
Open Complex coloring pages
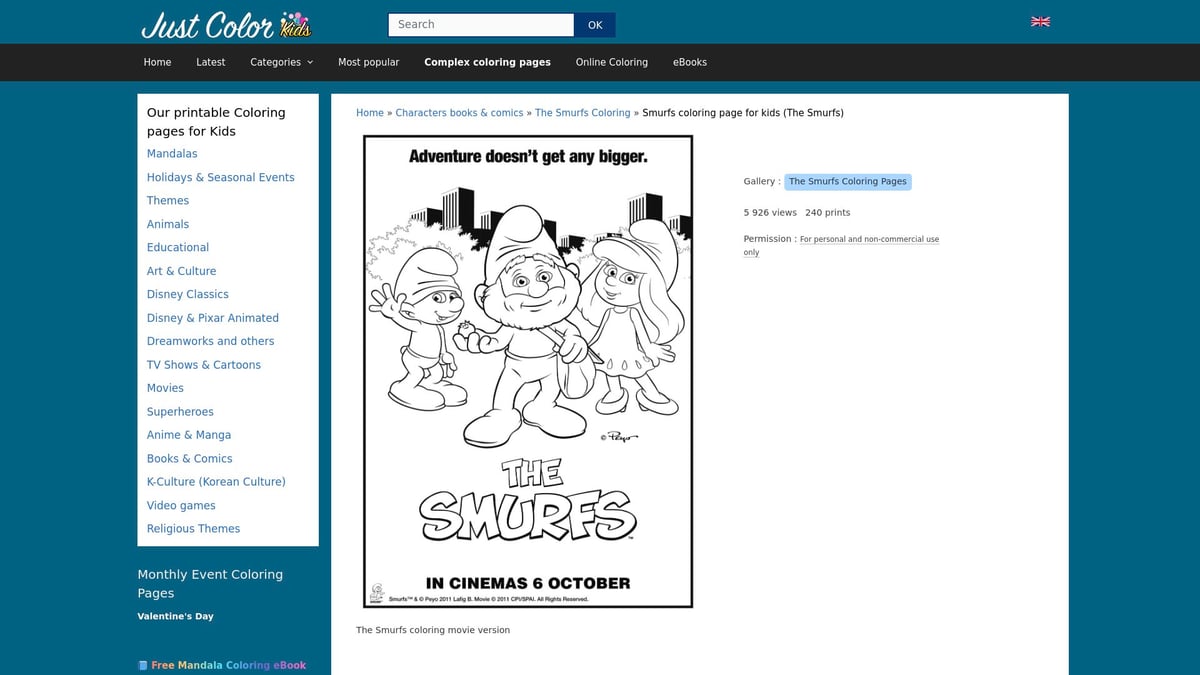click(x=487, y=62)
